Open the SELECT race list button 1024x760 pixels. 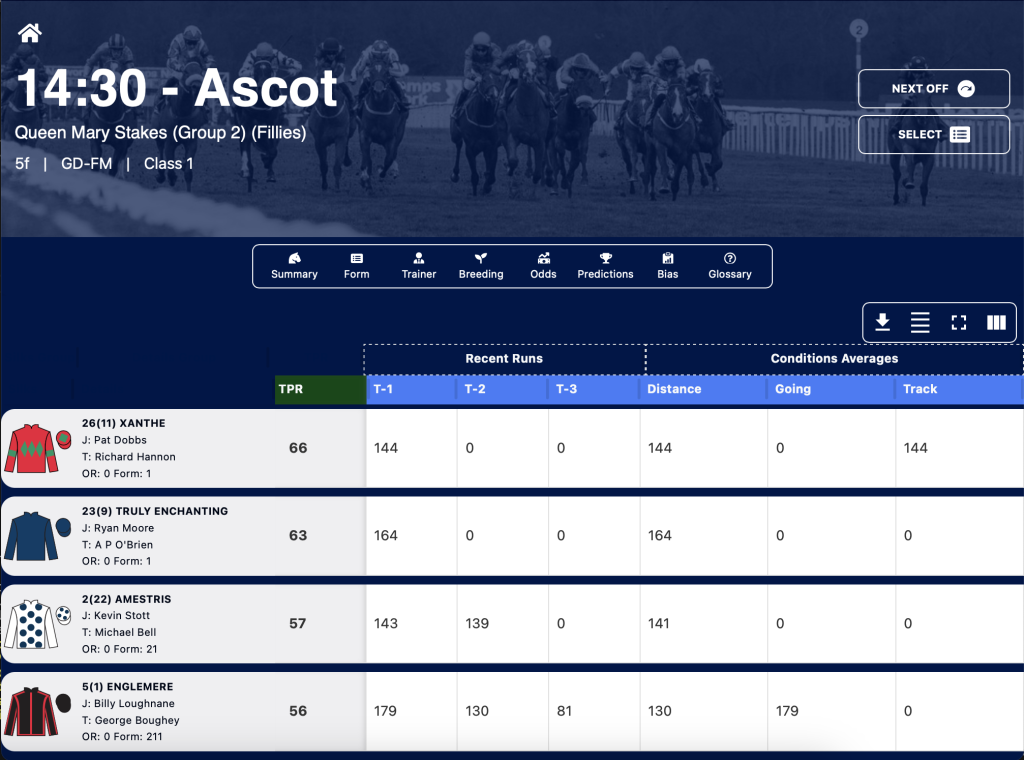(x=934, y=135)
